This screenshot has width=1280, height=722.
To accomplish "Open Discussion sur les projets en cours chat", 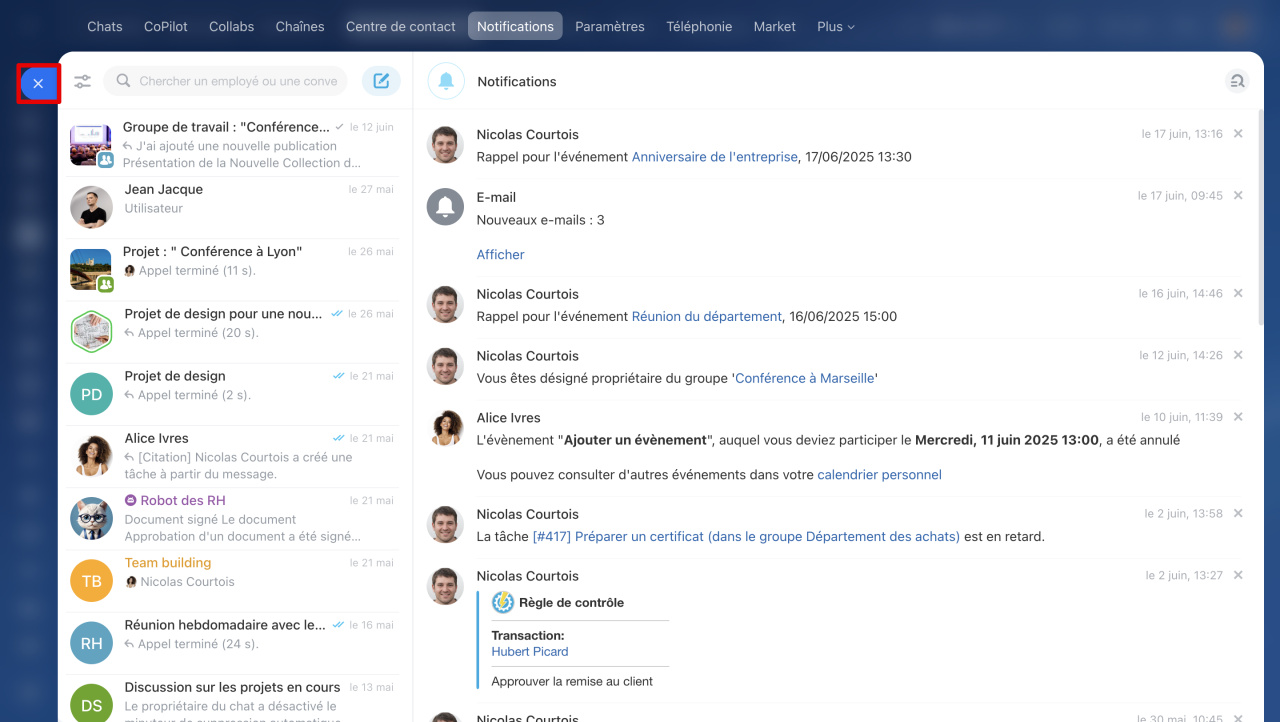I will (232, 698).
